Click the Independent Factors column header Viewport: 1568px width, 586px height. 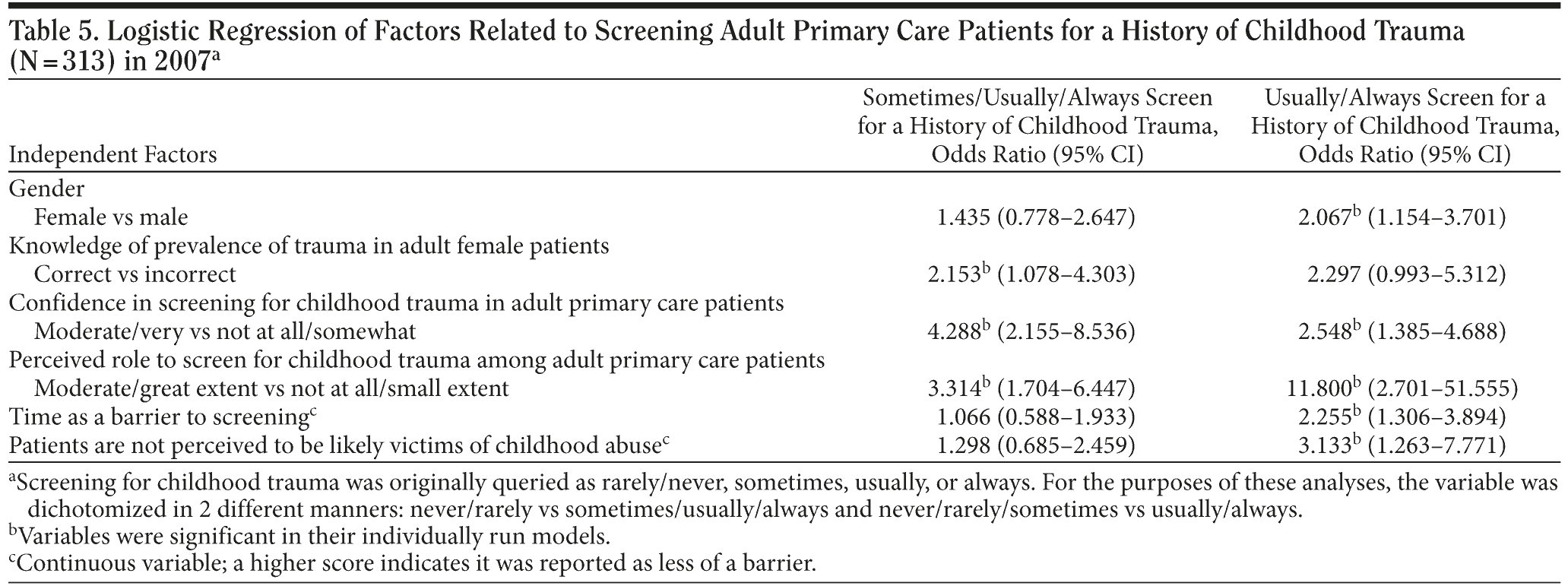point(112,155)
